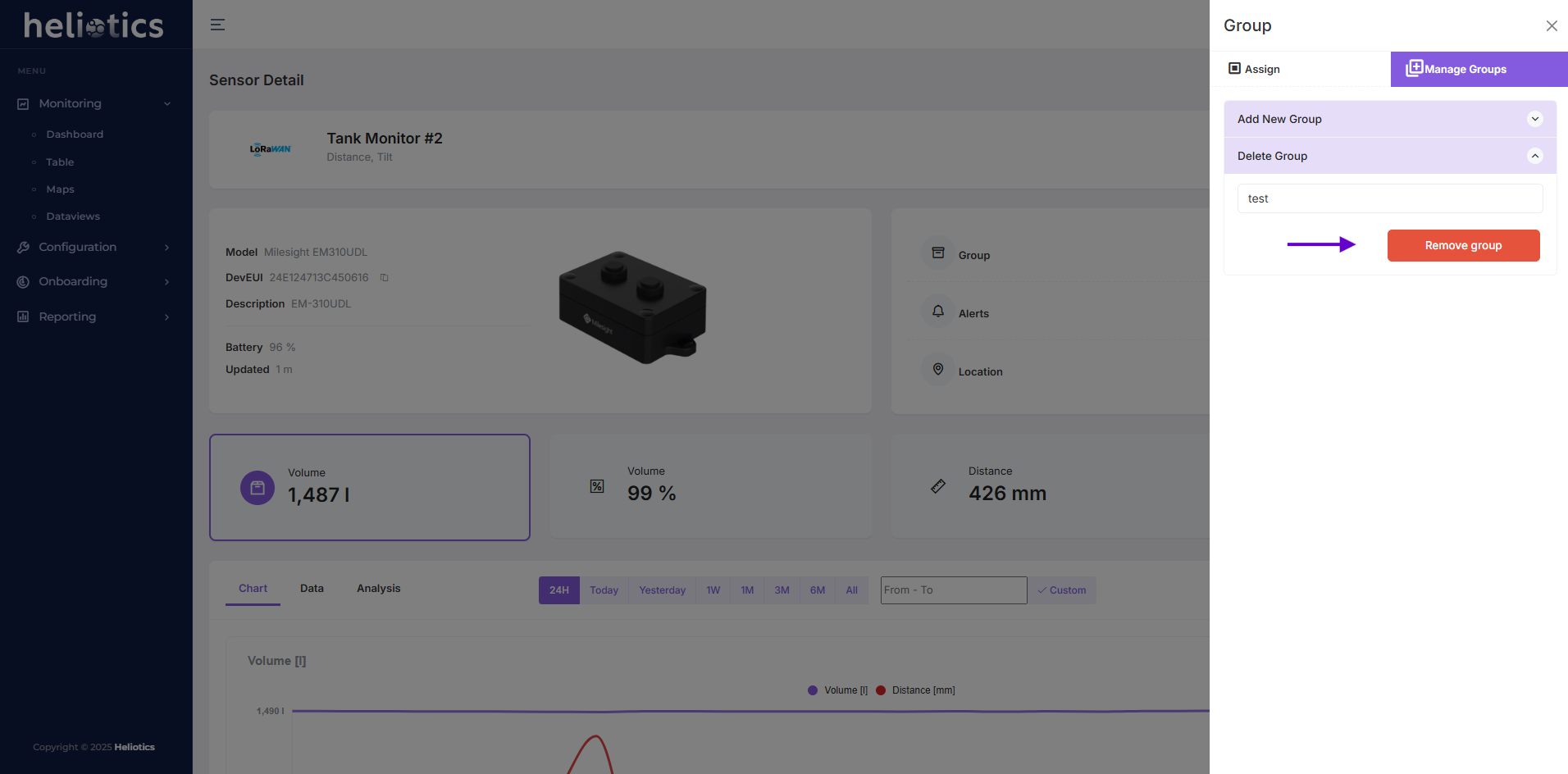Select the Volume 99 % value

point(651,494)
